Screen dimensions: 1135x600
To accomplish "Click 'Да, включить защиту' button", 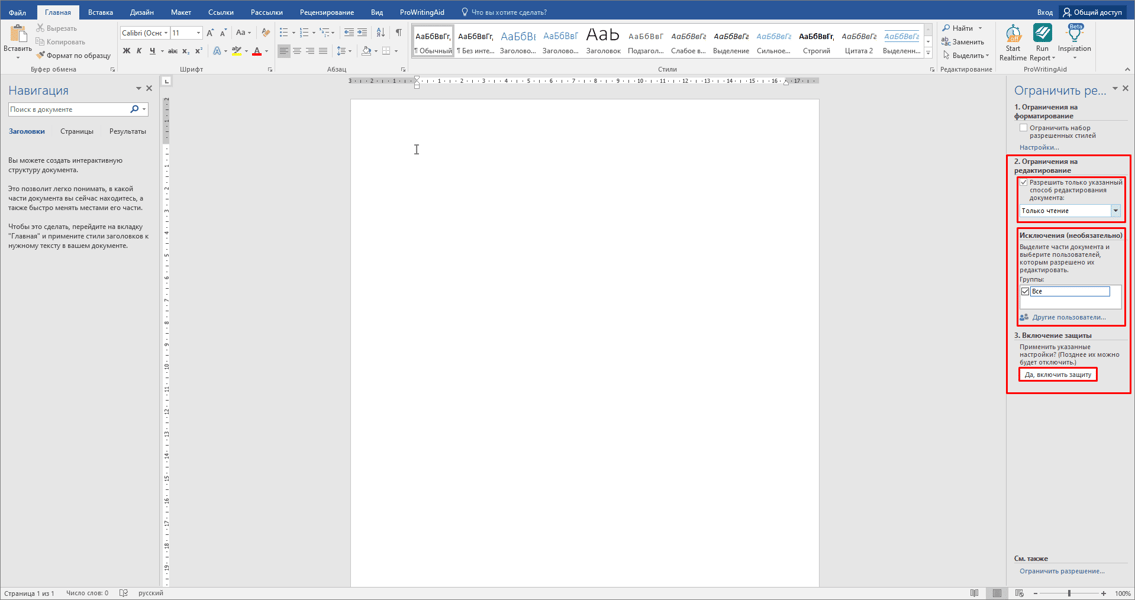I will coord(1057,374).
